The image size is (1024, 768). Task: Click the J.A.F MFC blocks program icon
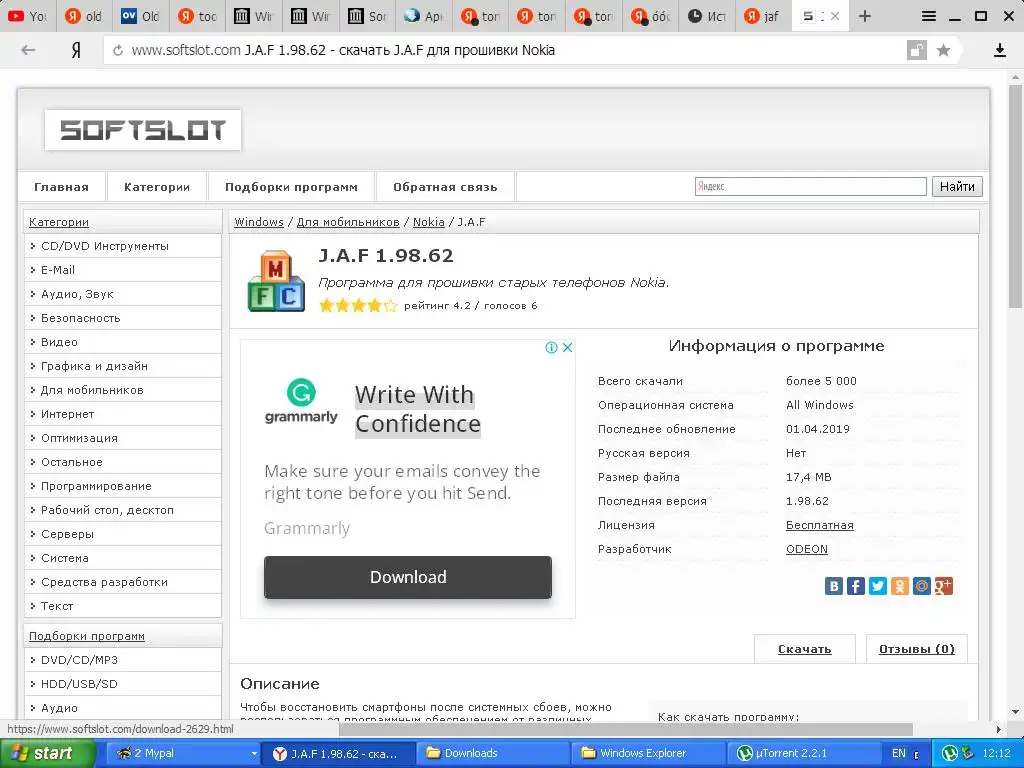(276, 281)
